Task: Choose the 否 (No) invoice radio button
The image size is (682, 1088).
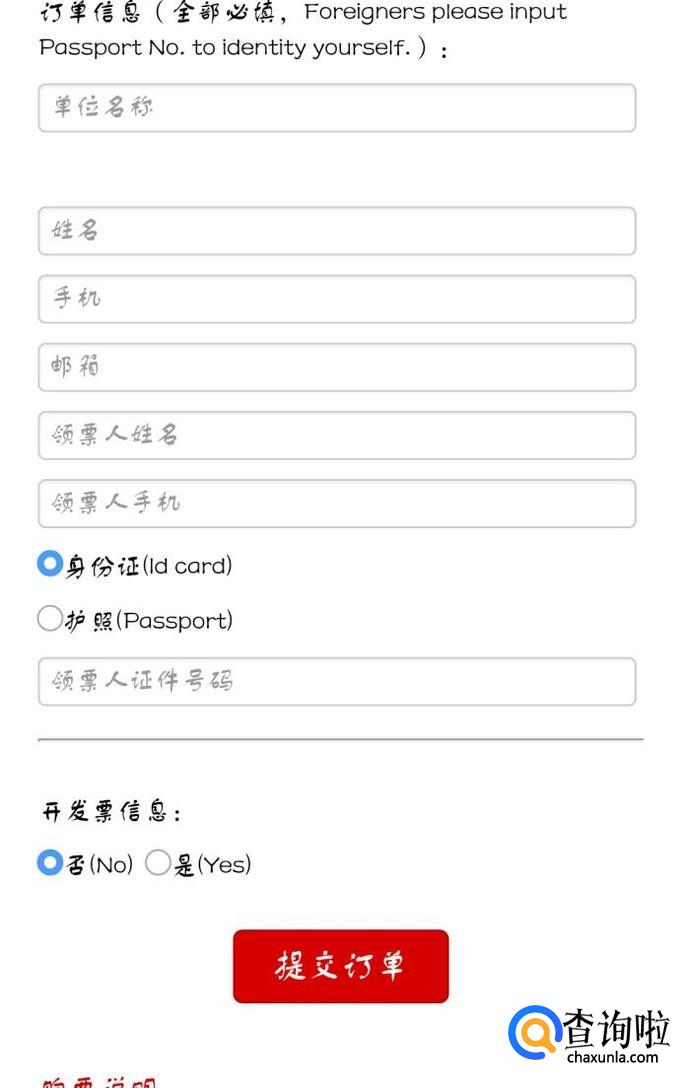Action: pyautogui.click(x=49, y=862)
